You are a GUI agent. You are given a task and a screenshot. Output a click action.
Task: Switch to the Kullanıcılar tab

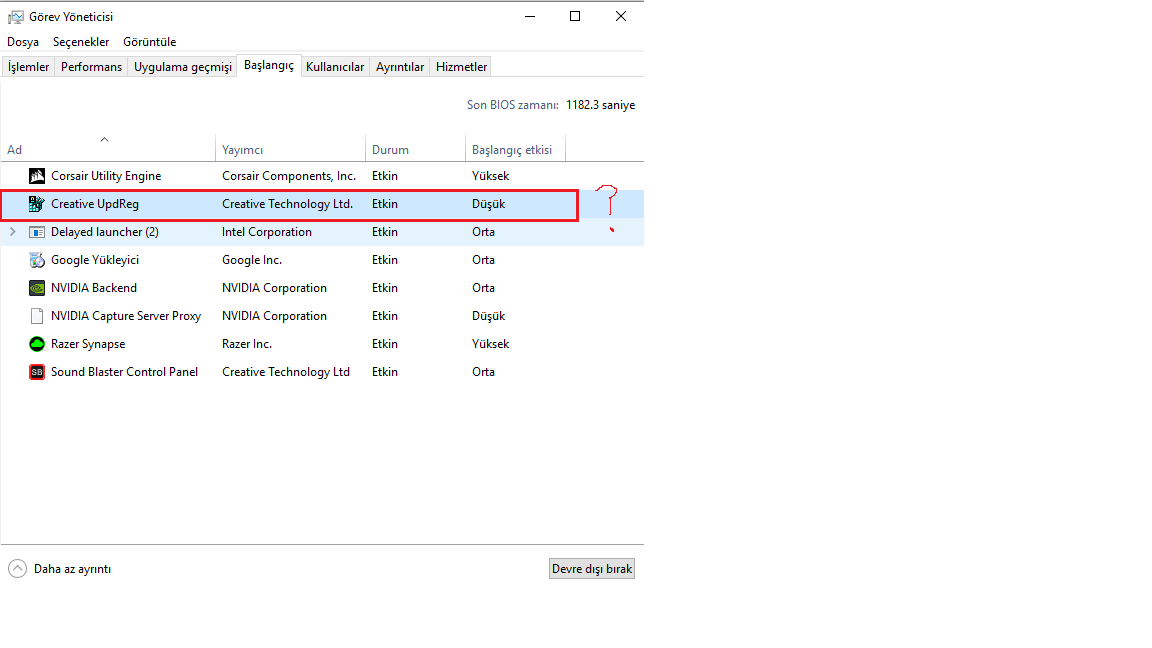click(x=335, y=67)
